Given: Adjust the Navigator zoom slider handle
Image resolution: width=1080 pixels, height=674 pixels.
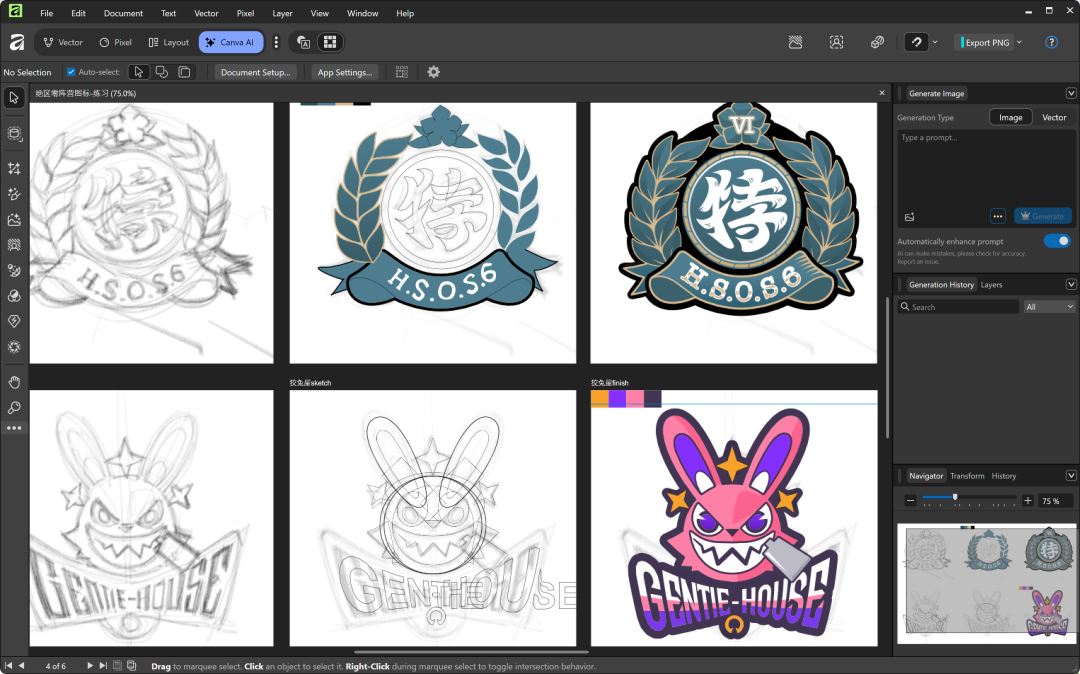Looking at the screenshot, I should coord(955,497).
